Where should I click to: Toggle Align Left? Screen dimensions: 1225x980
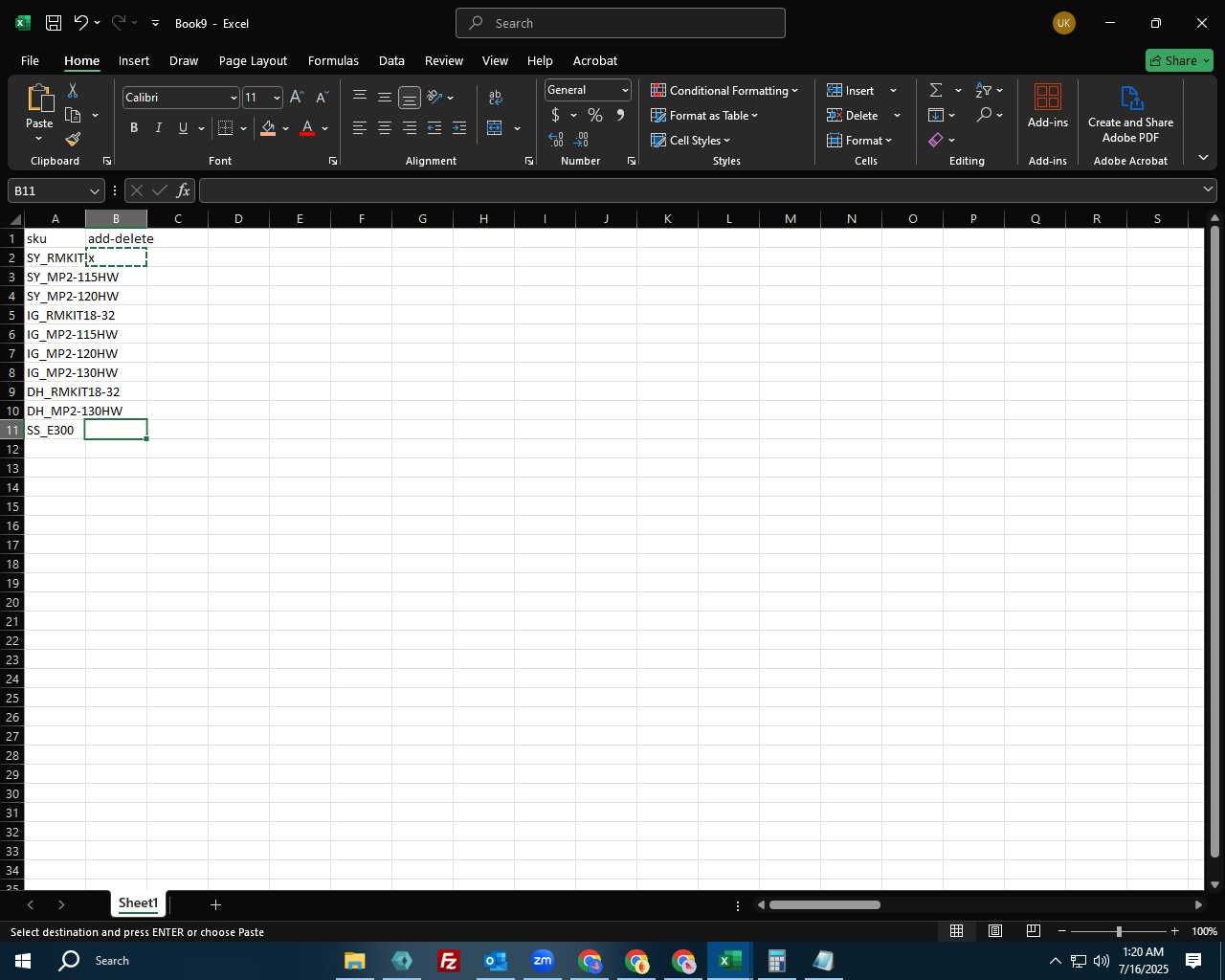point(360,128)
